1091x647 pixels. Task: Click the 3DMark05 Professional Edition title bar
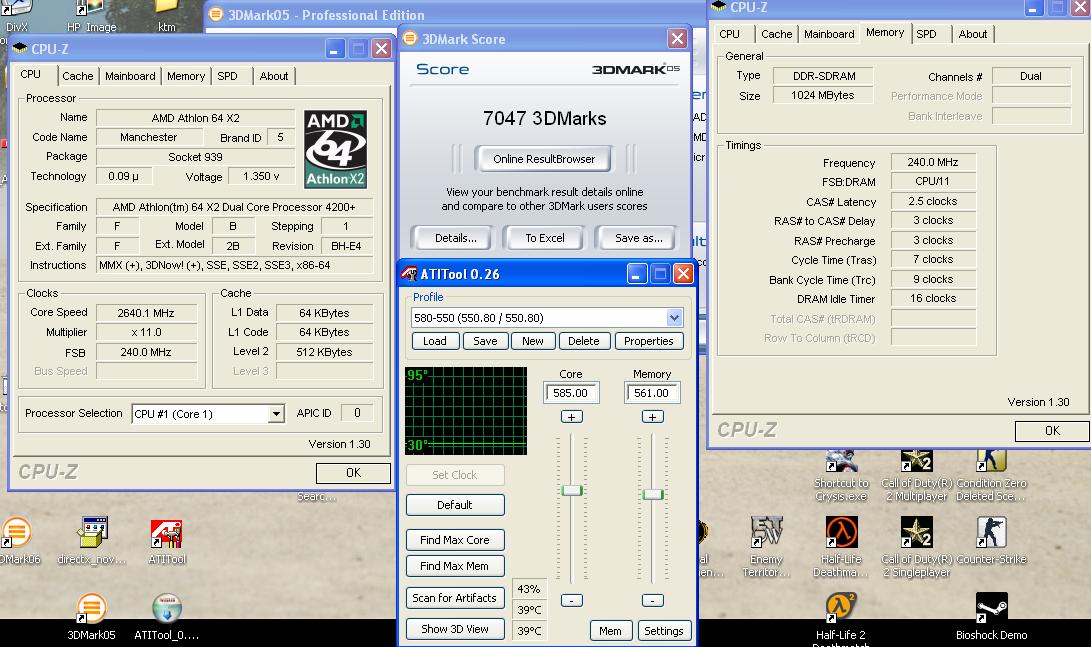(x=456, y=15)
